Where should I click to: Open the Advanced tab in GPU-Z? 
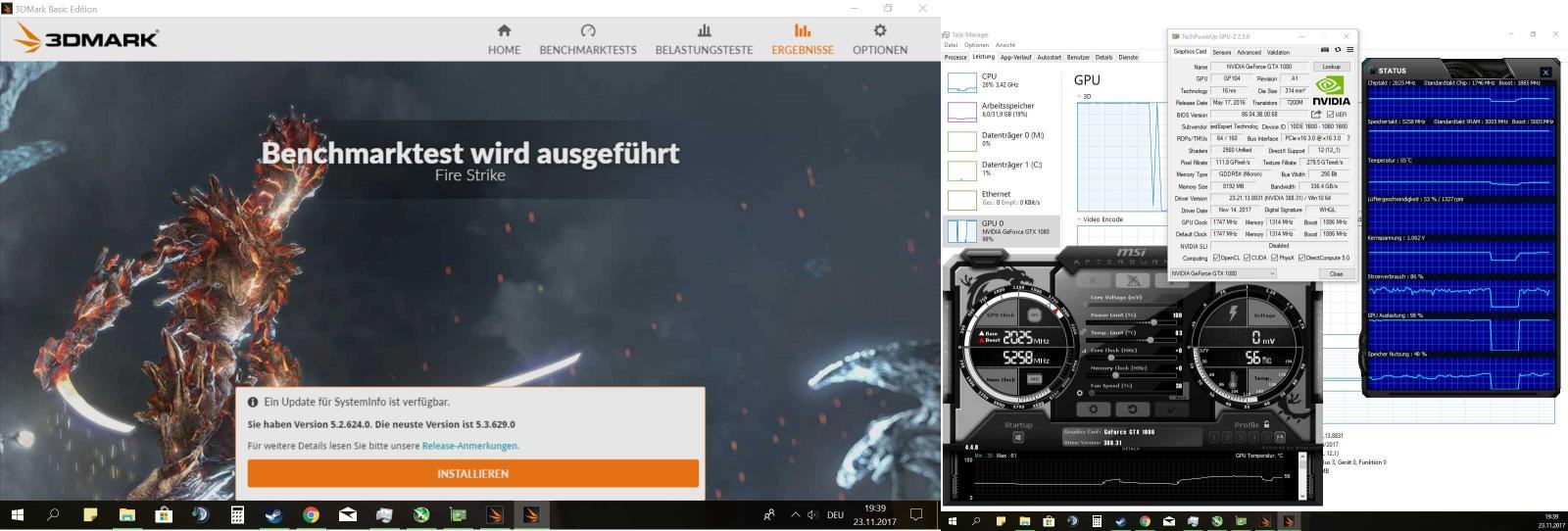click(x=1249, y=52)
